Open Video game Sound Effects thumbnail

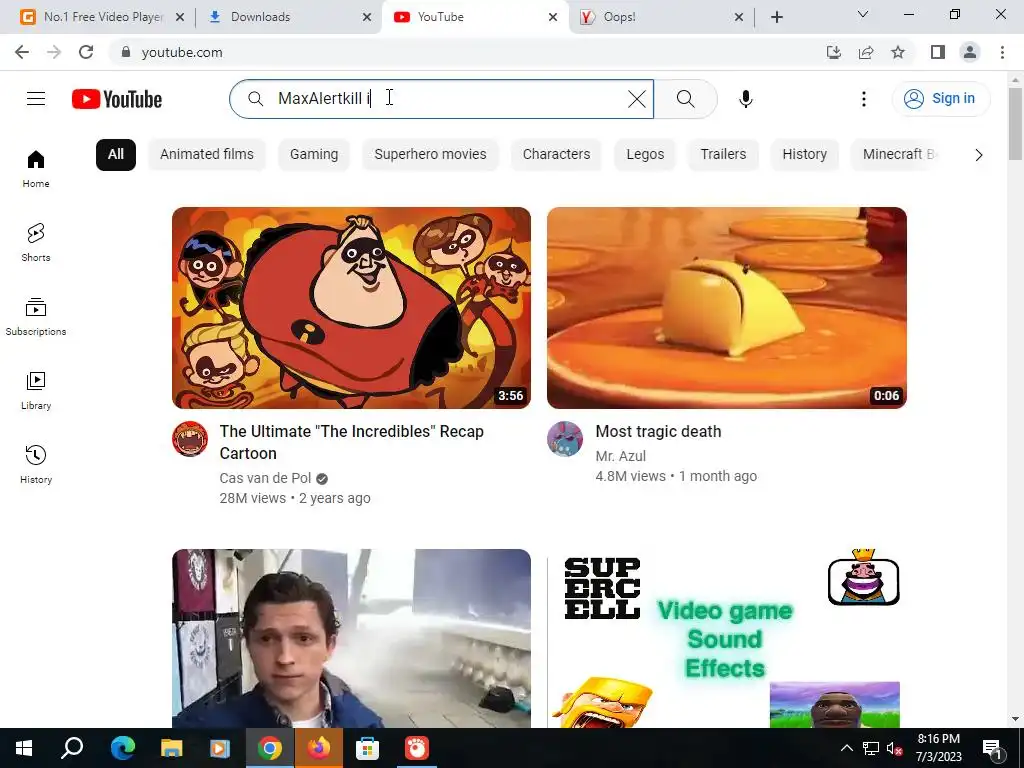click(726, 638)
